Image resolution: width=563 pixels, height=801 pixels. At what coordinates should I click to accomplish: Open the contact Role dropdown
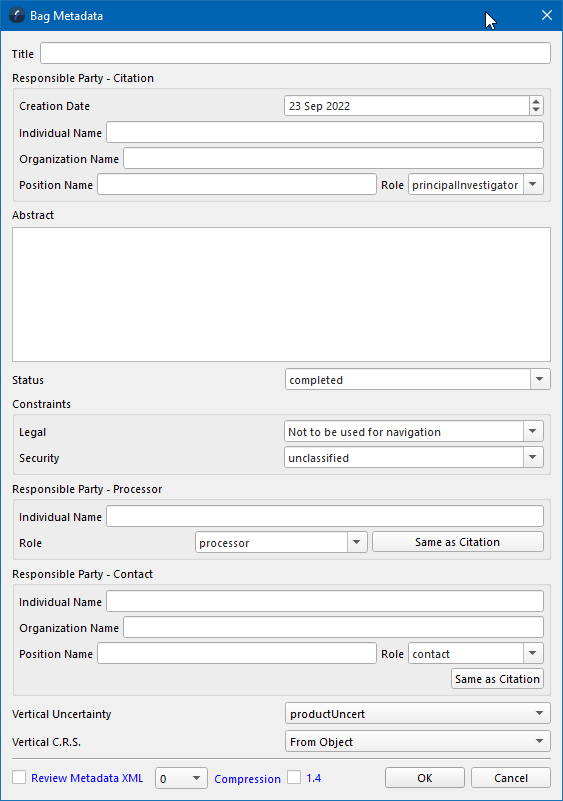[533, 653]
